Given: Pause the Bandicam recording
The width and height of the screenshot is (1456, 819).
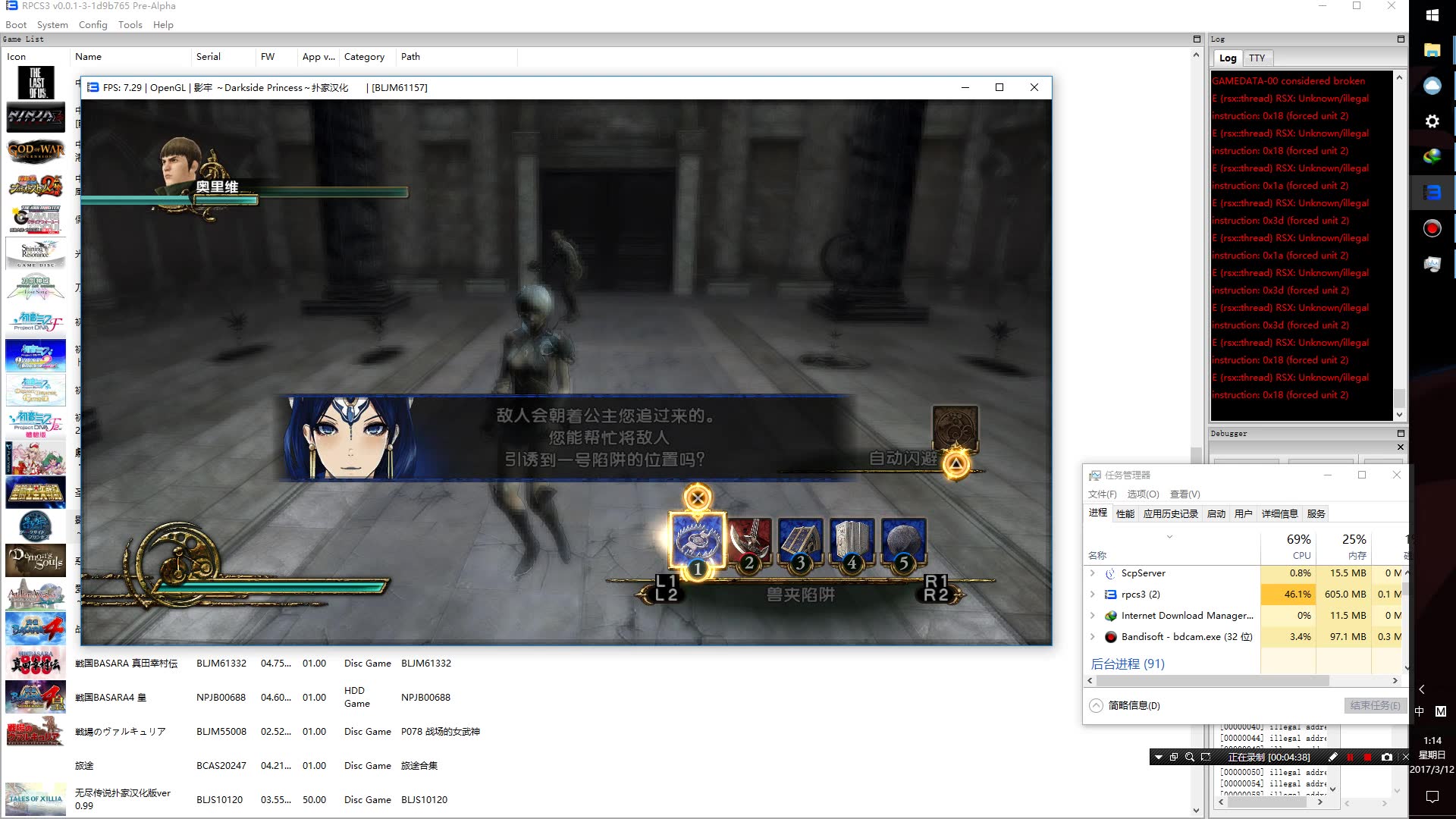Looking at the screenshot, I should pos(1350,757).
